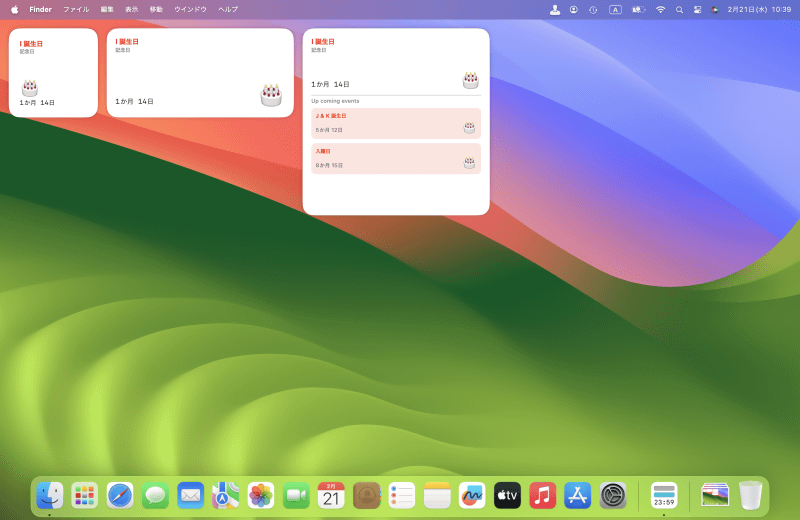Activate Siri from the menu bar
This screenshot has height=520, width=800.
click(715, 10)
